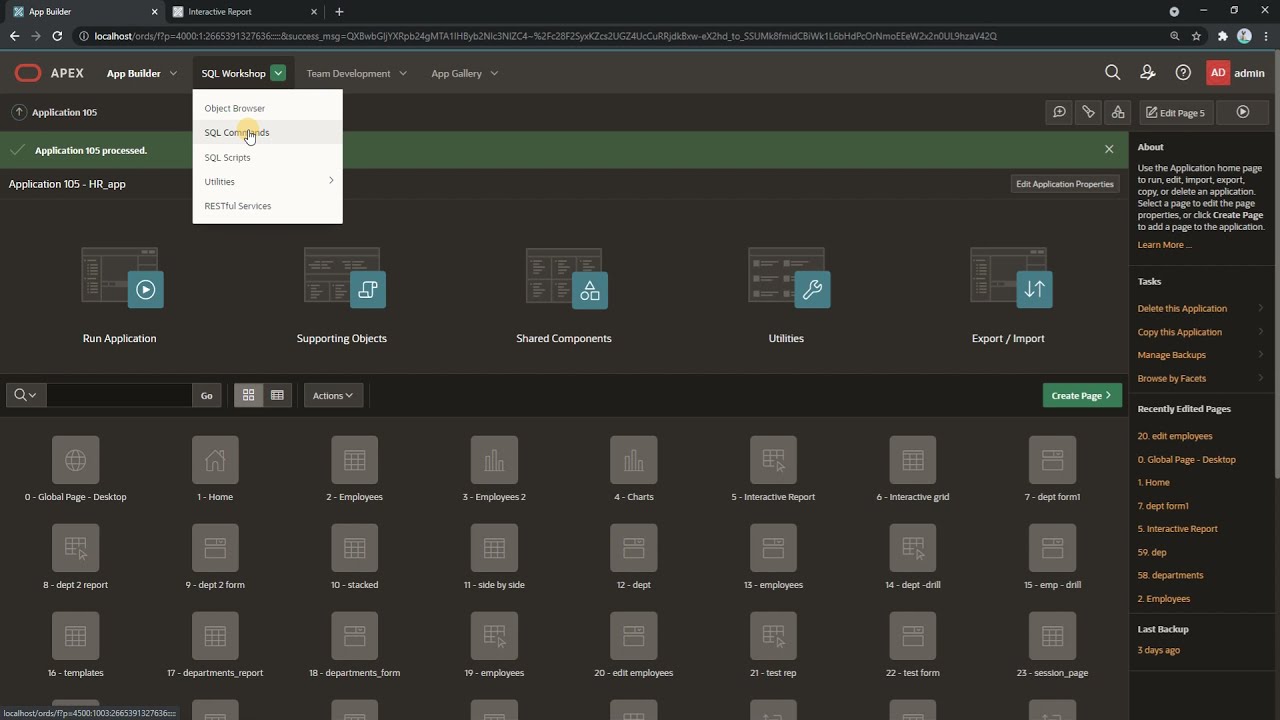Screen dimensions: 1280x720
Task: Open page 7 - dept form1
Action: [1052, 460]
